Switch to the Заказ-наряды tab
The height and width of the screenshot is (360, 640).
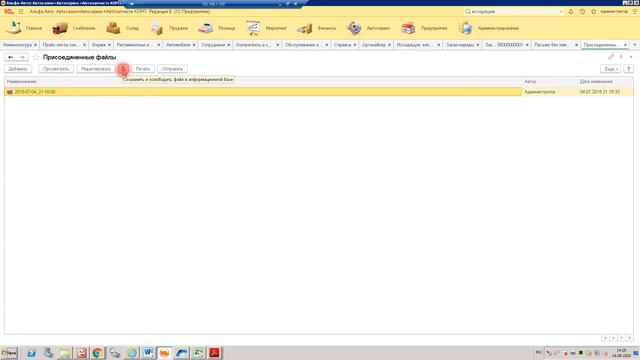pyautogui.click(x=460, y=44)
